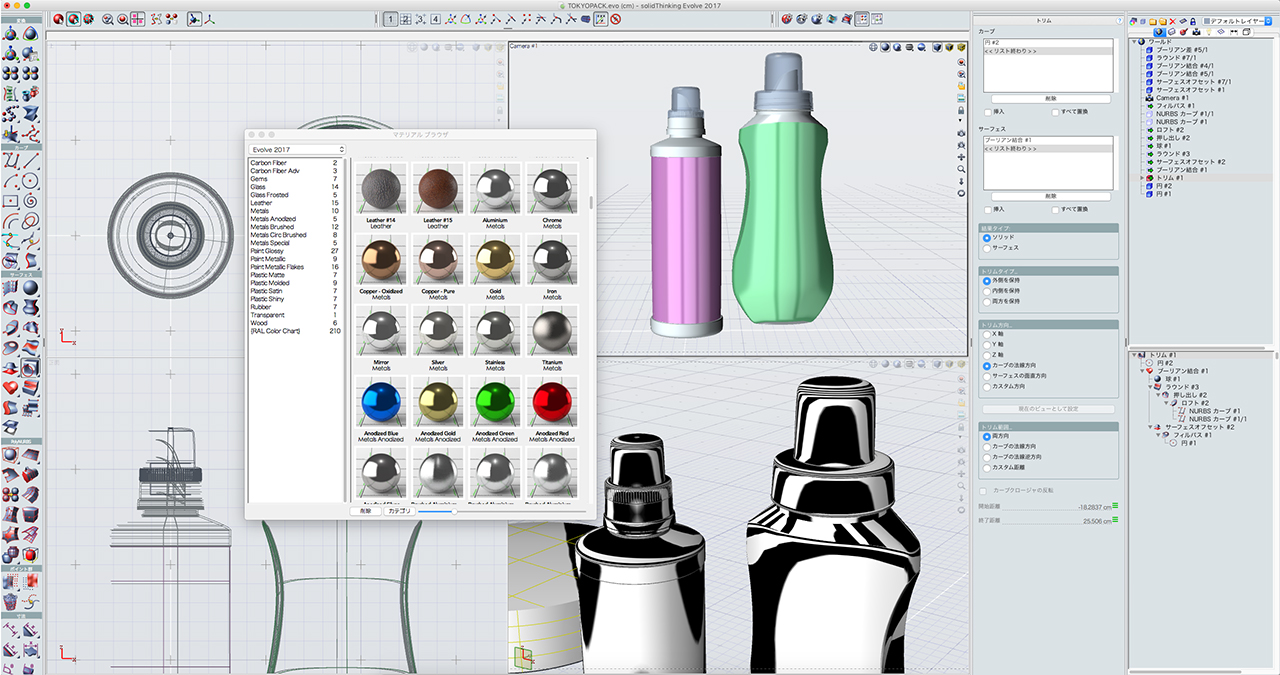Select the サーフェス result type radio button
This screenshot has height=675, width=1280.
tap(987, 247)
